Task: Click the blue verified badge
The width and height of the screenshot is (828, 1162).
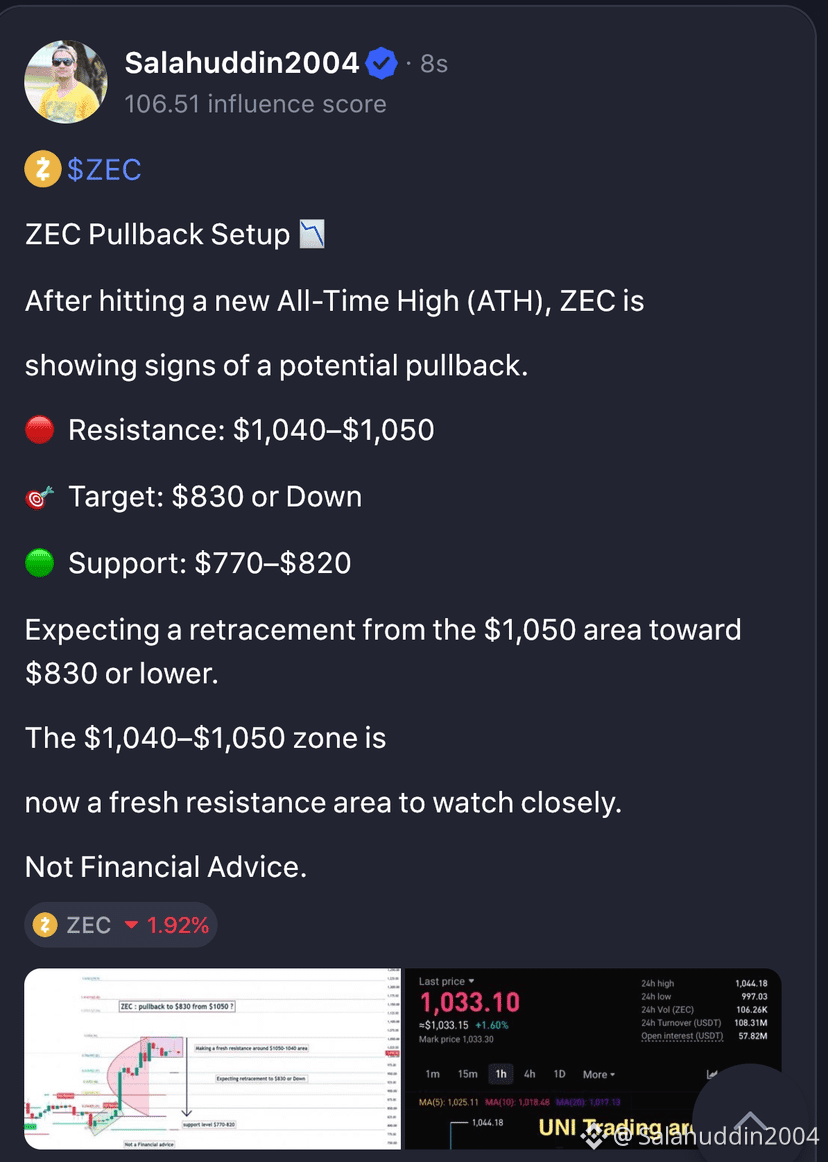Action: (382, 64)
